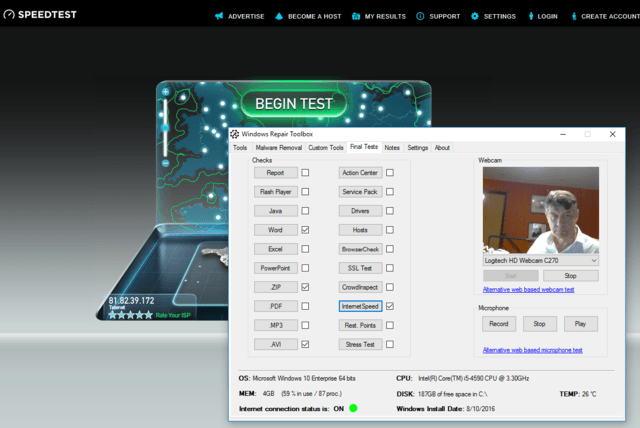Open the Custom Tools tab
This screenshot has width=640, height=428.
tap(326, 148)
